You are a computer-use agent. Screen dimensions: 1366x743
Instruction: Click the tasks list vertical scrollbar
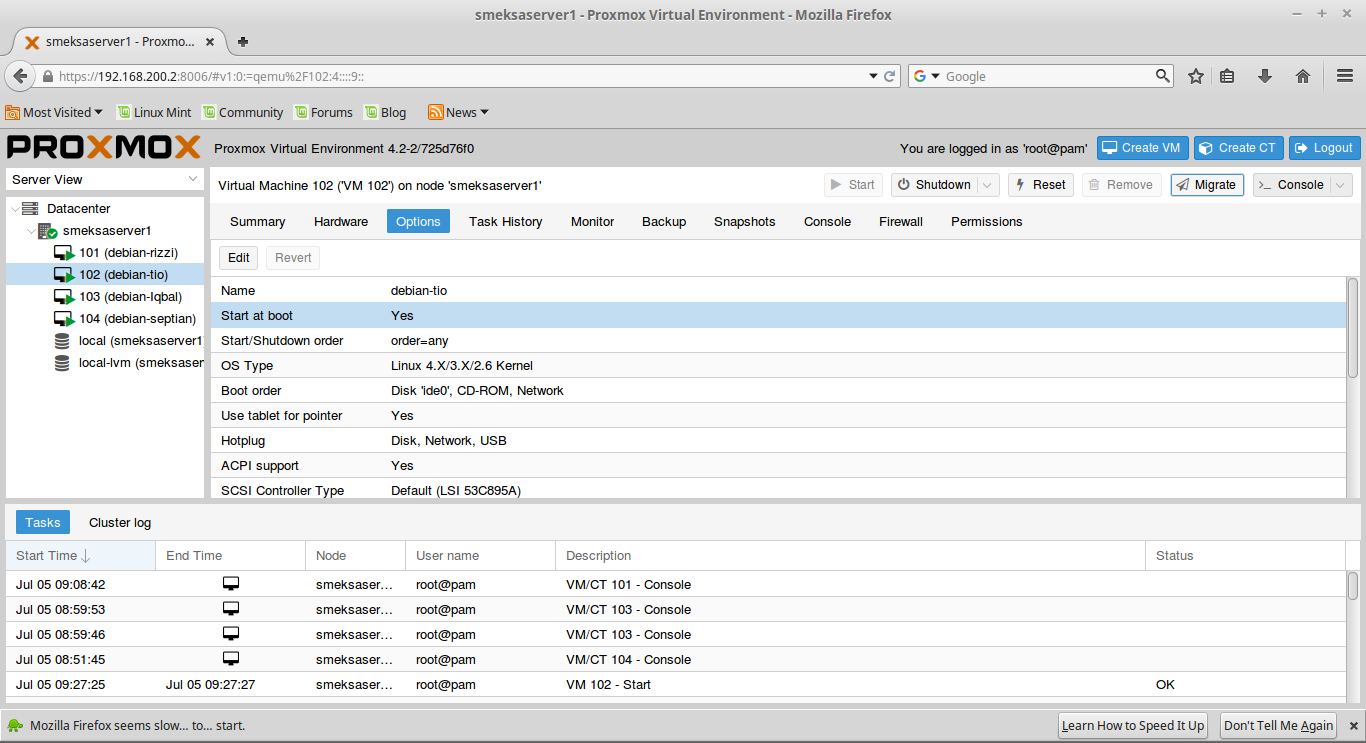pos(1352,584)
